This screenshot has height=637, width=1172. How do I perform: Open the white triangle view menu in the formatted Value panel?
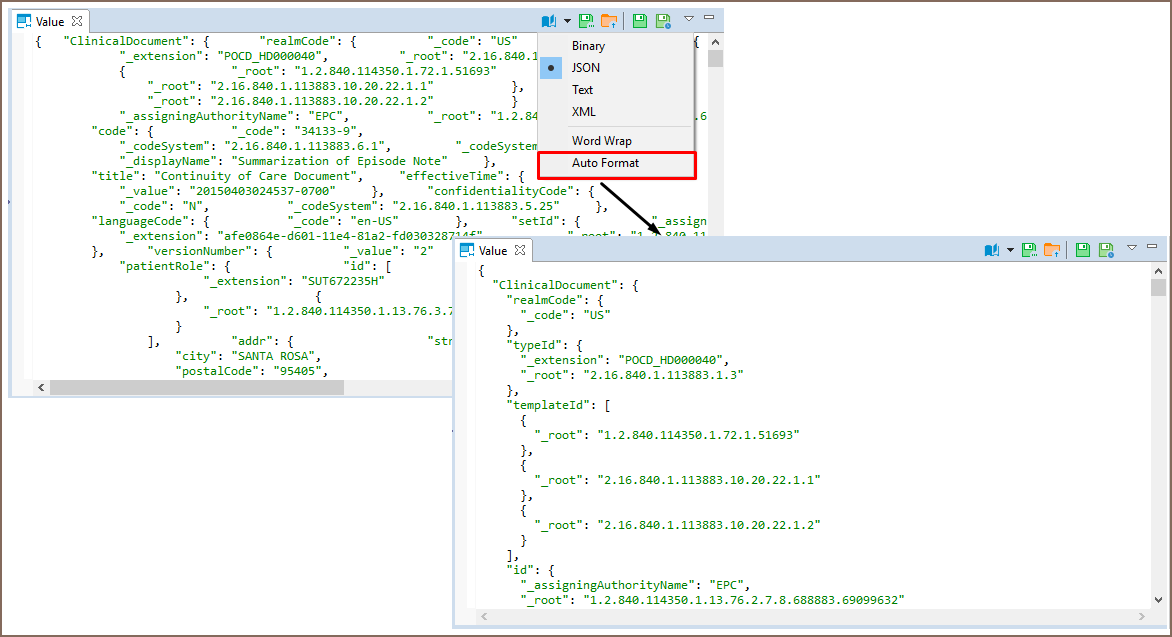tap(1132, 247)
